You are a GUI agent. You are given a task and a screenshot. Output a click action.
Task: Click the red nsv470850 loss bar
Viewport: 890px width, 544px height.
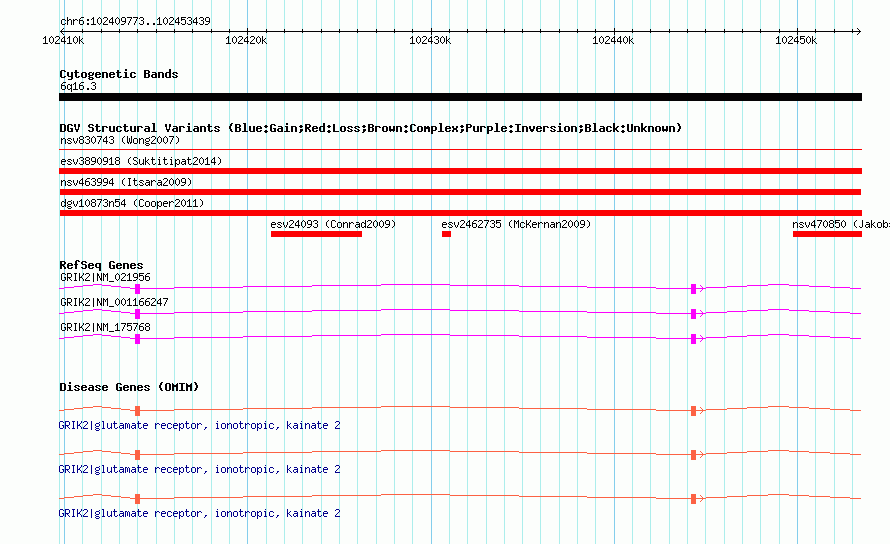tap(827, 234)
